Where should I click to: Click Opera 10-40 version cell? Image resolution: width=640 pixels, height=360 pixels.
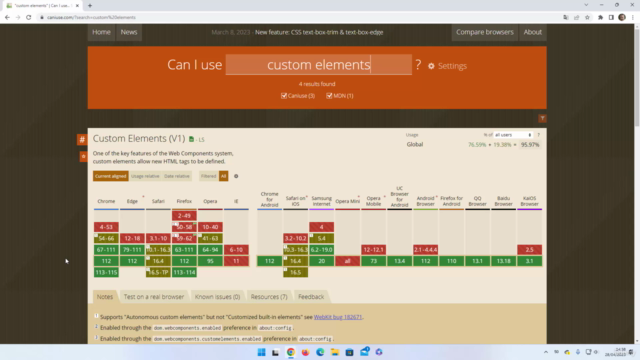coord(210,227)
